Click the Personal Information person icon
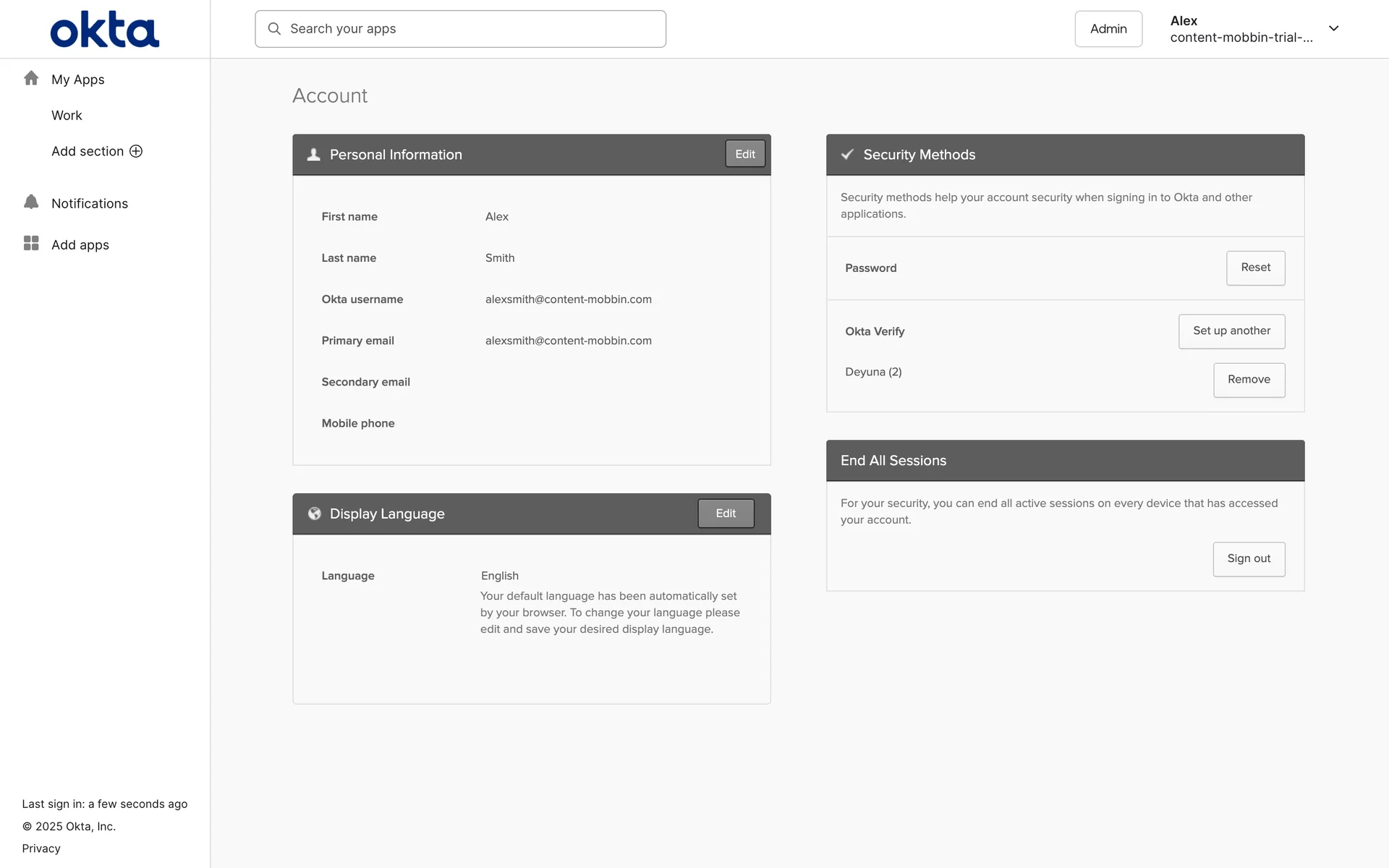 [313, 155]
